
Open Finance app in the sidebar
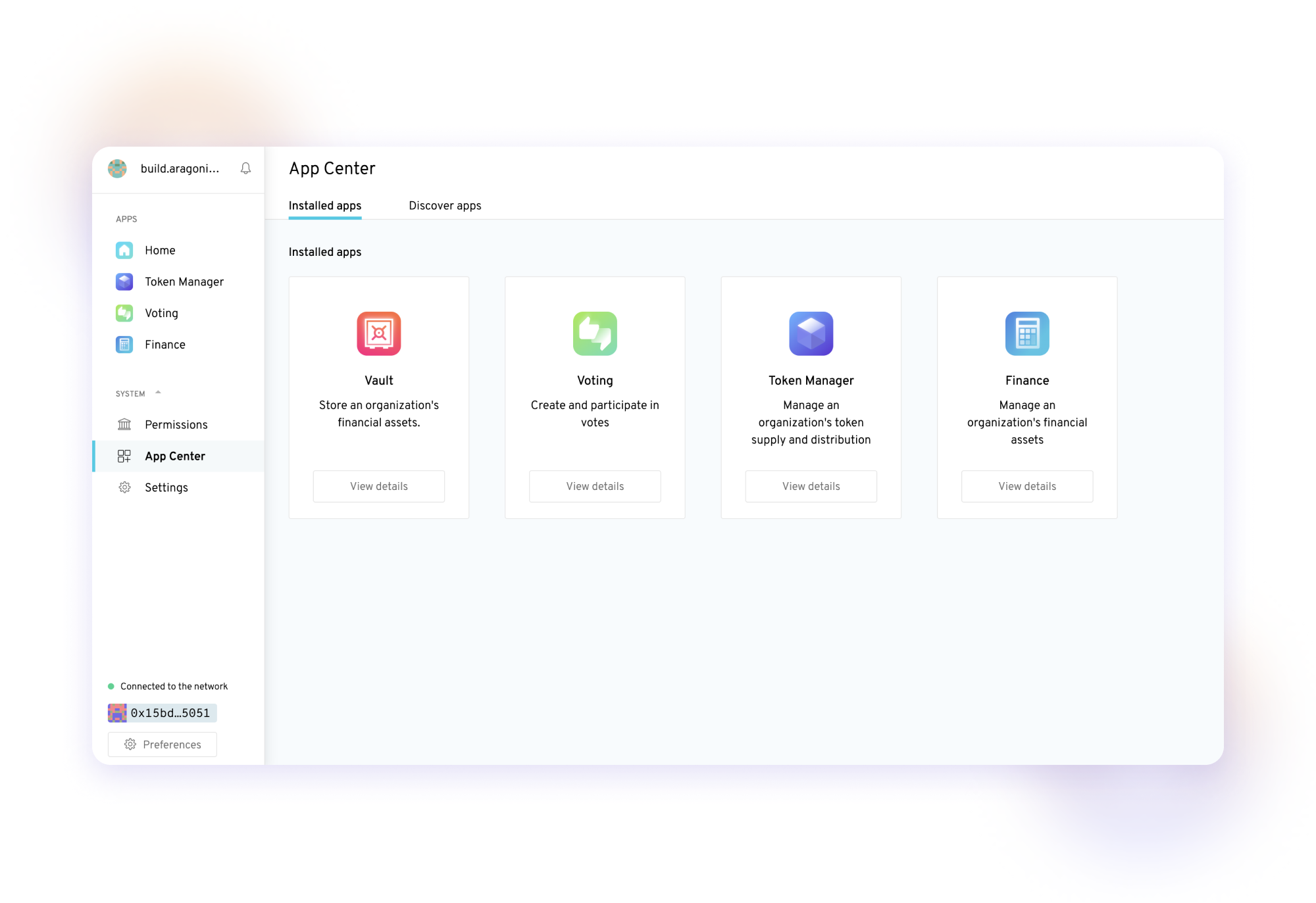pos(164,345)
